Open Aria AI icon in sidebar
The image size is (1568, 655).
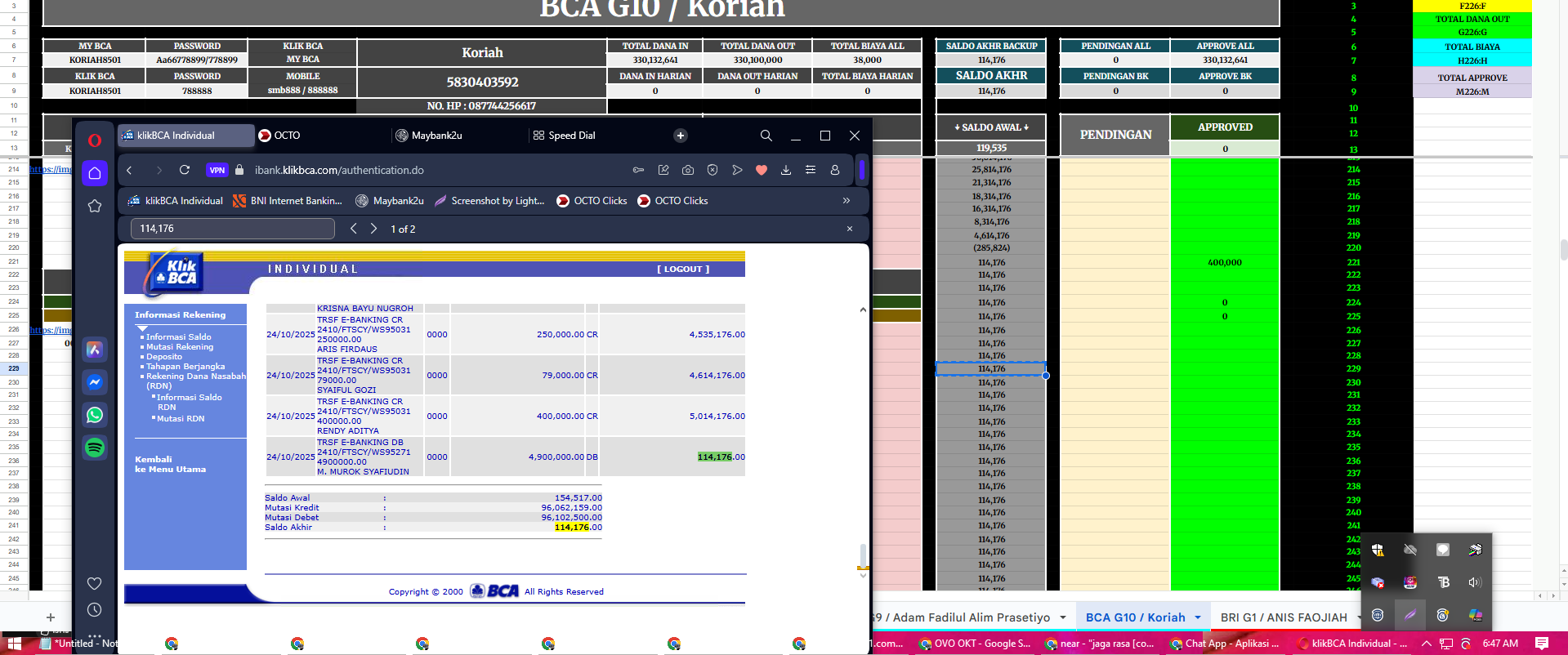(95, 350)
